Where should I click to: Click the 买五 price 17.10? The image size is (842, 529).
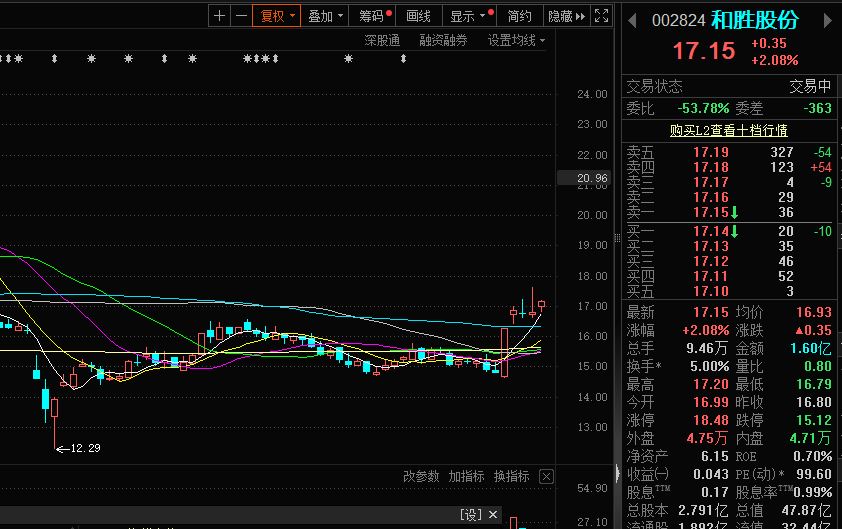tap(710, 291)
